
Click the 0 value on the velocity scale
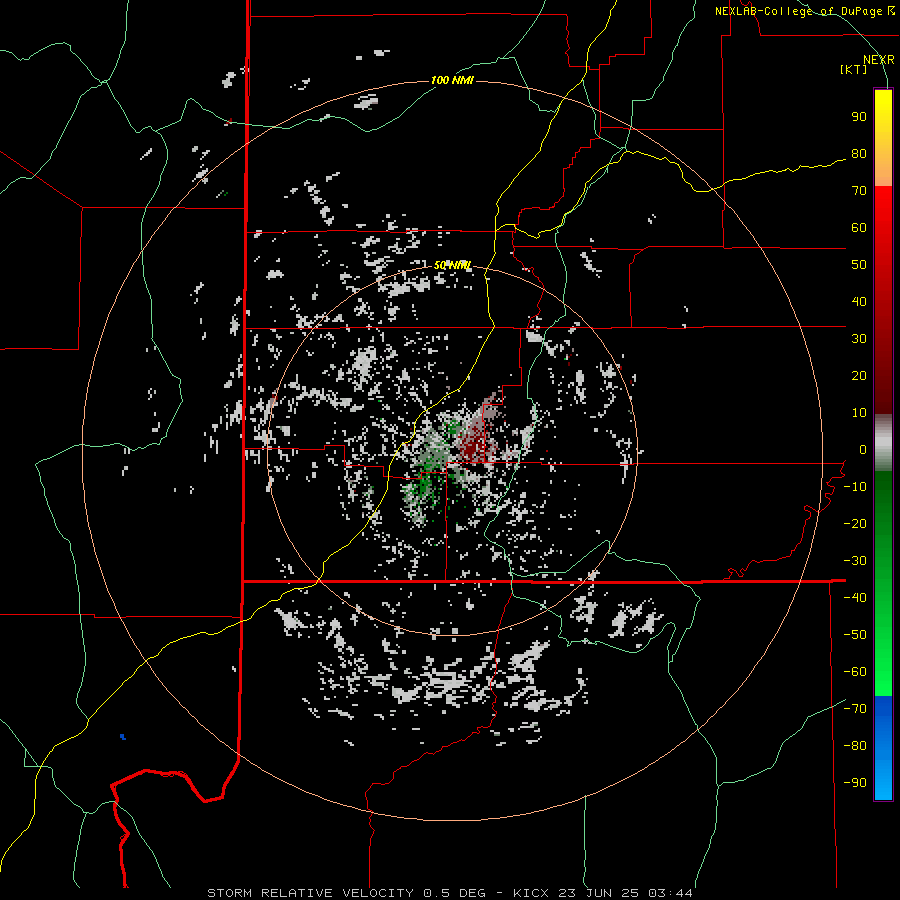[863, 449]
